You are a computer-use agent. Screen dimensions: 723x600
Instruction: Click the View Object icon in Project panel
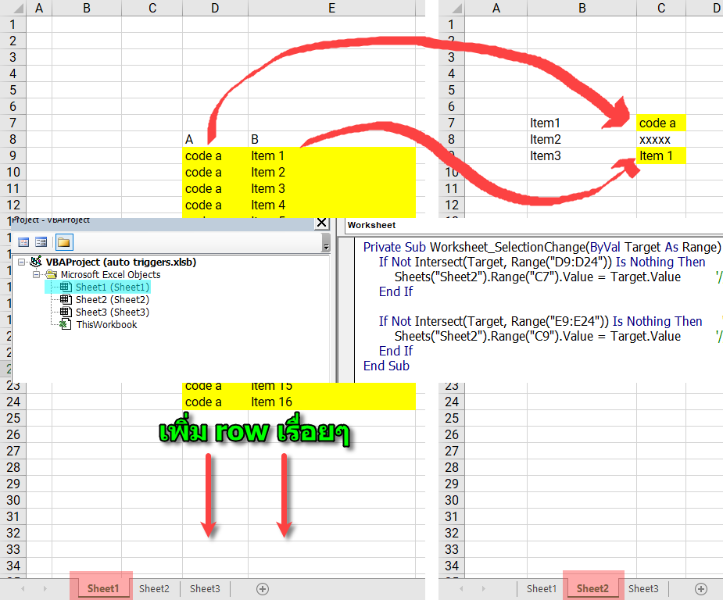coord(42,242)
